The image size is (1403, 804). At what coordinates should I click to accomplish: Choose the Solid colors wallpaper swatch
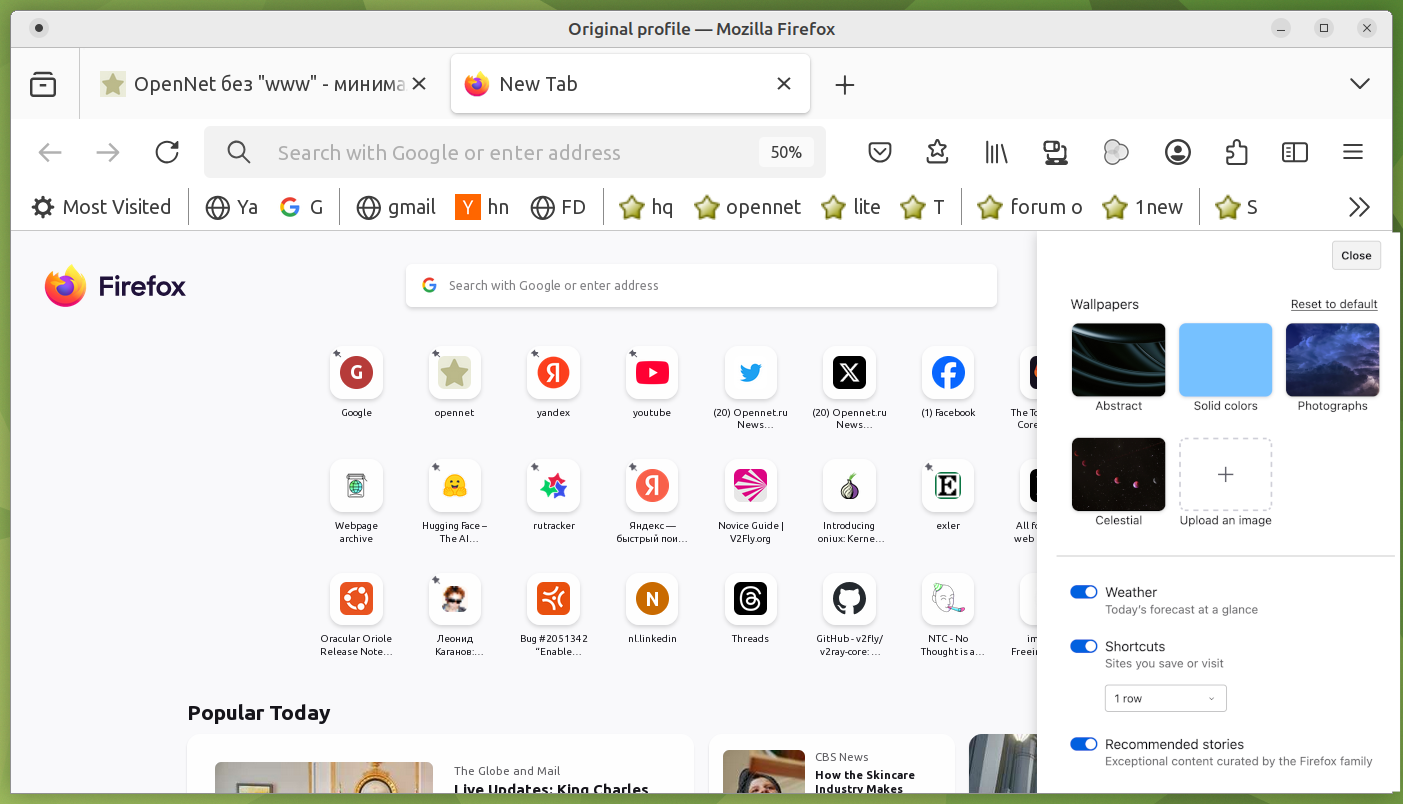[x=1225, y=360]
